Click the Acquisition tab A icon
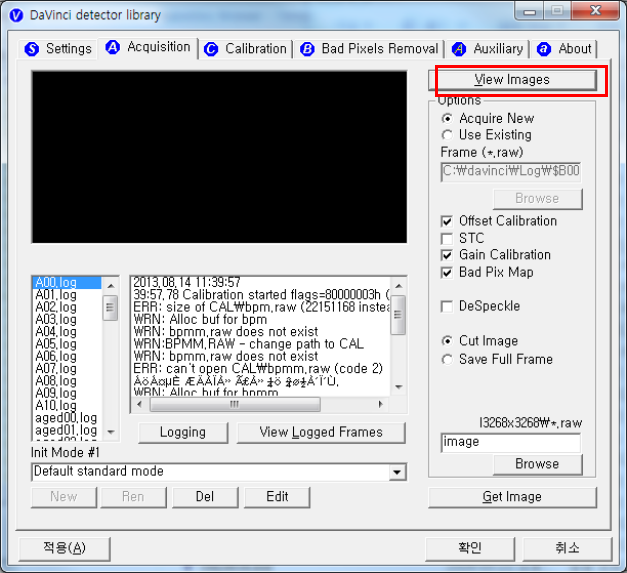 [113, 47]
